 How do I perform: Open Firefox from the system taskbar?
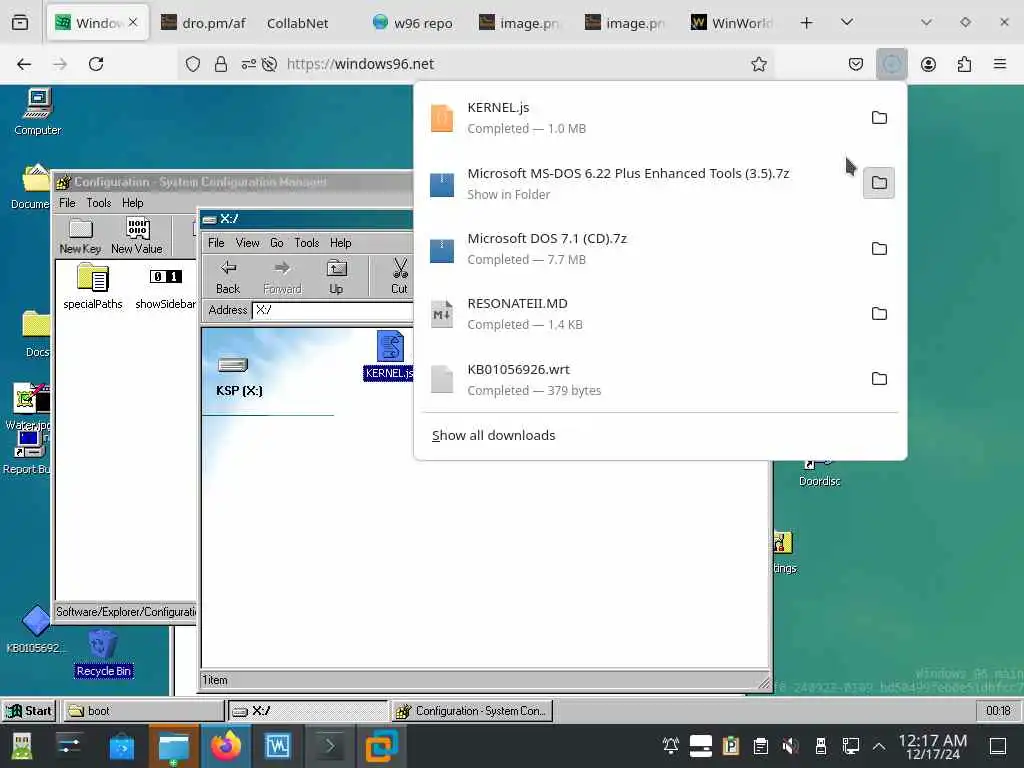[226, 746]
